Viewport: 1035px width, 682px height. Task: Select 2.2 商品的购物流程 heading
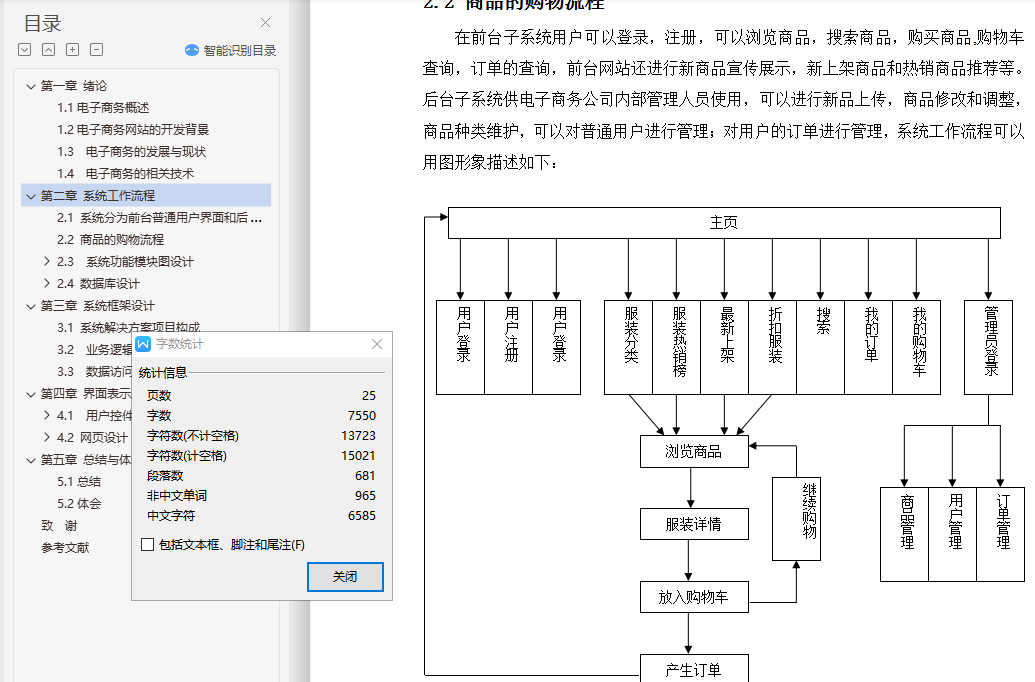point(110,240)
